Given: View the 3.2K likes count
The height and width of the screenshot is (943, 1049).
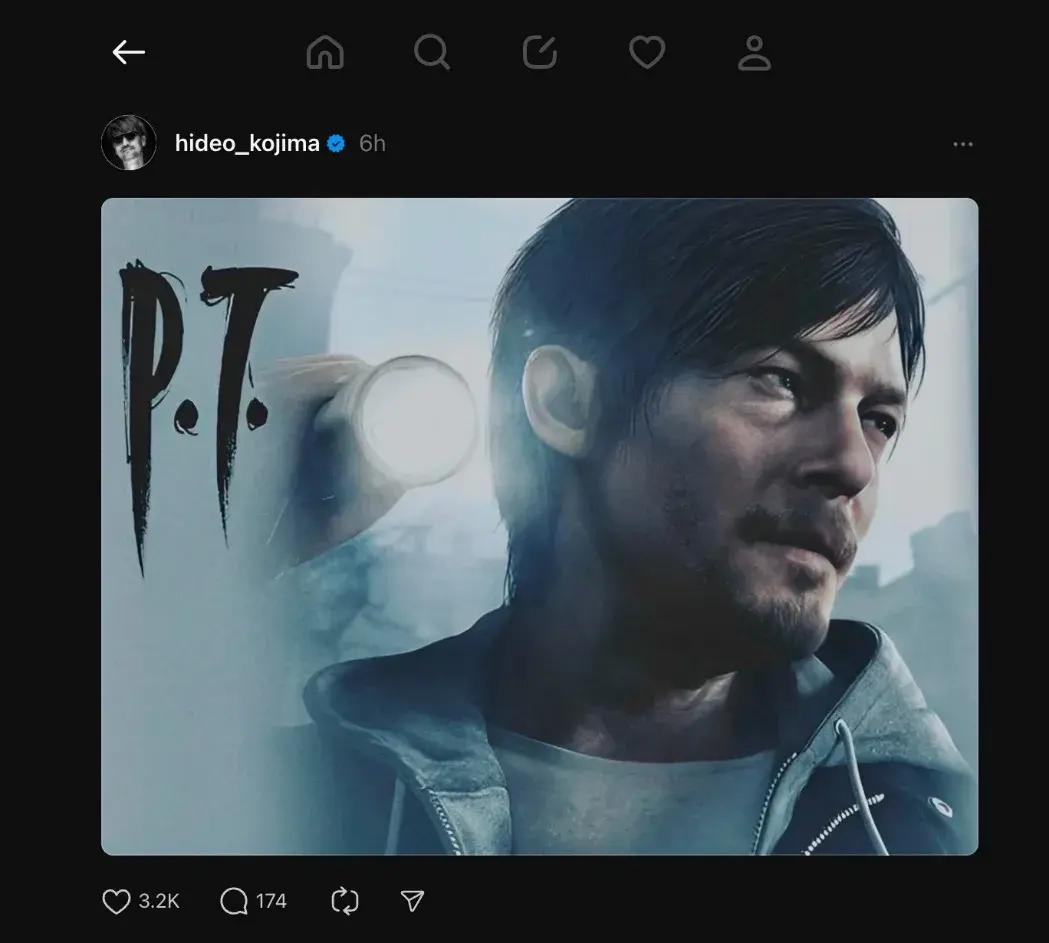Looking at the screenshot, I should pos(159,902).
